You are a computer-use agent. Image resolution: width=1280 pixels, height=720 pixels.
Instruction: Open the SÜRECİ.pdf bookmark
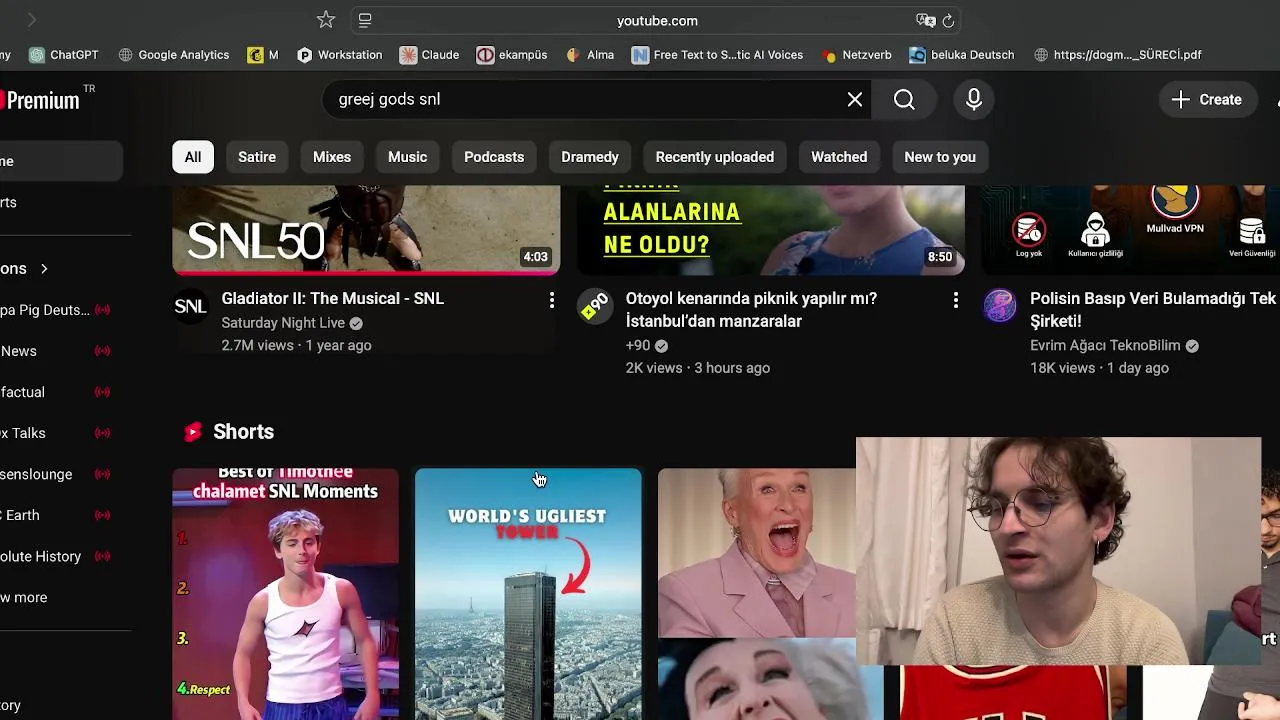pyautogui.click(x=1117, y=55)
